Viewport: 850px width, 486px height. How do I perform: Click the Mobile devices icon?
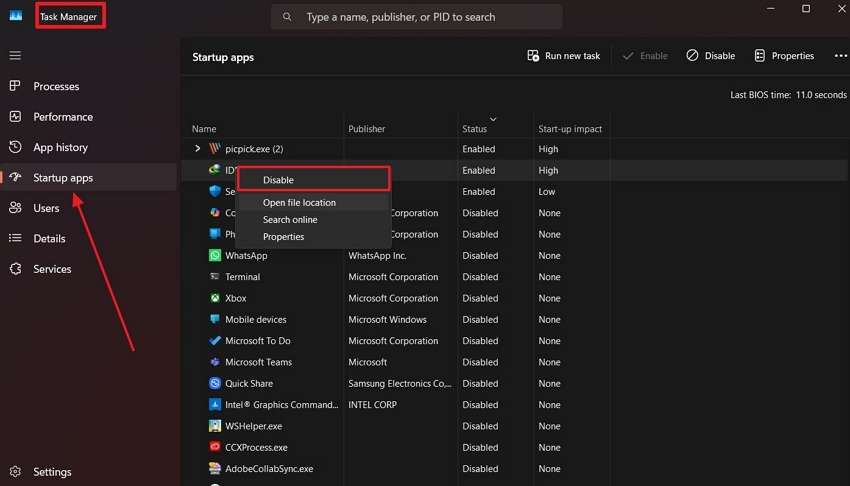pyautogui.click(x=215, y=319)
